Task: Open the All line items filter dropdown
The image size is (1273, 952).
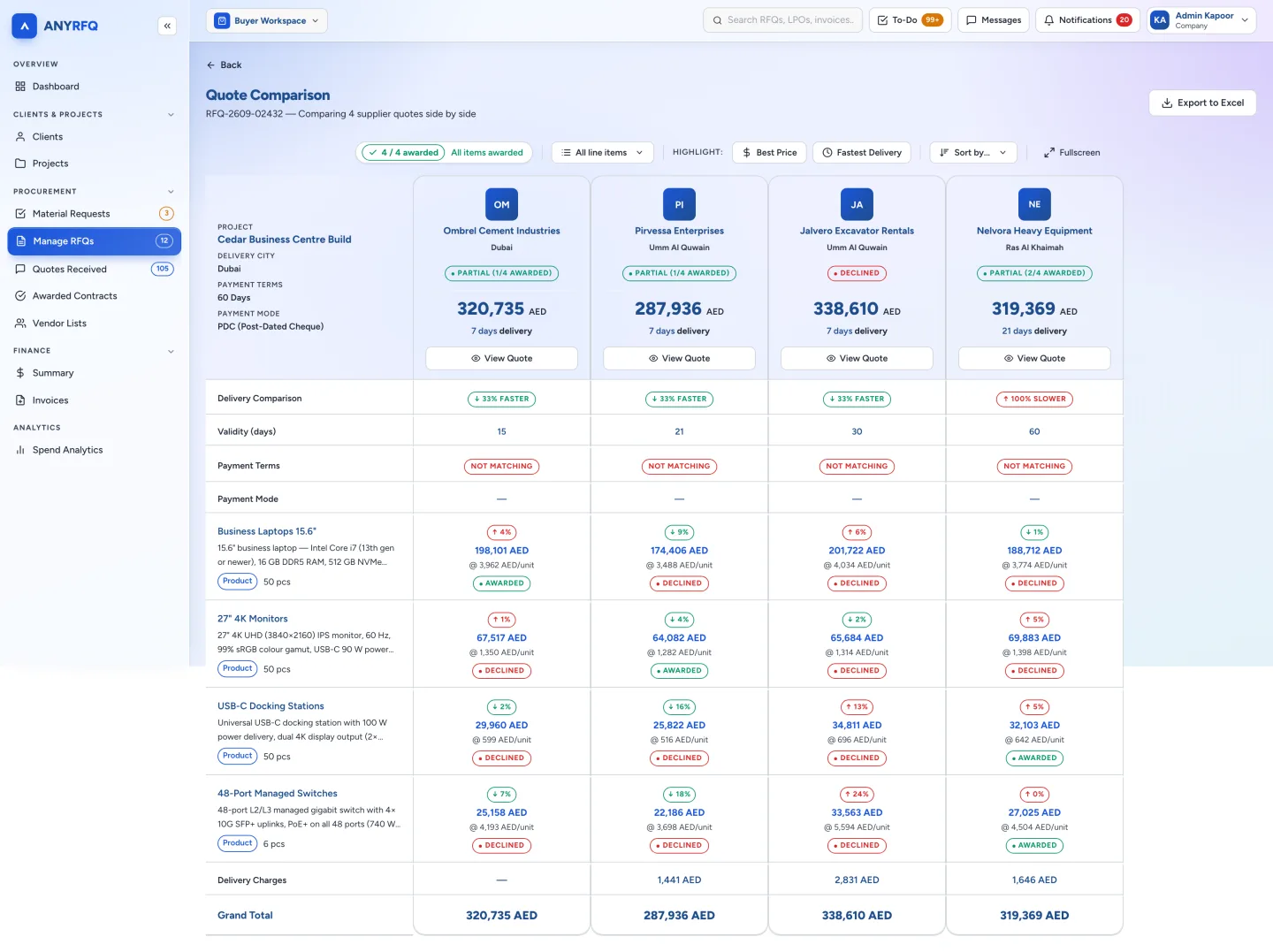Action: click(603, 153)
